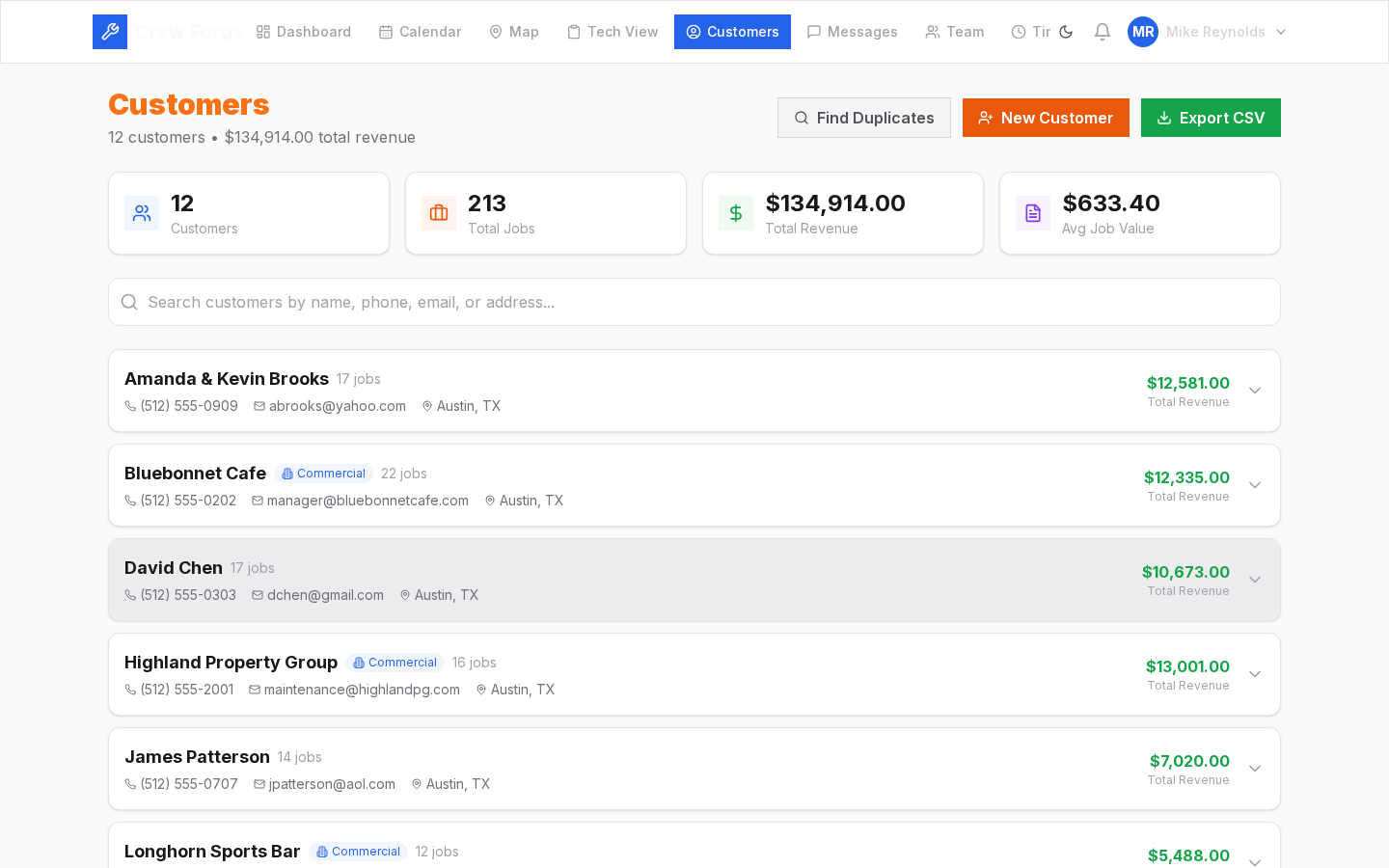Create a New Customer
1389x868 pixels.
click(x=1046, y=118)
